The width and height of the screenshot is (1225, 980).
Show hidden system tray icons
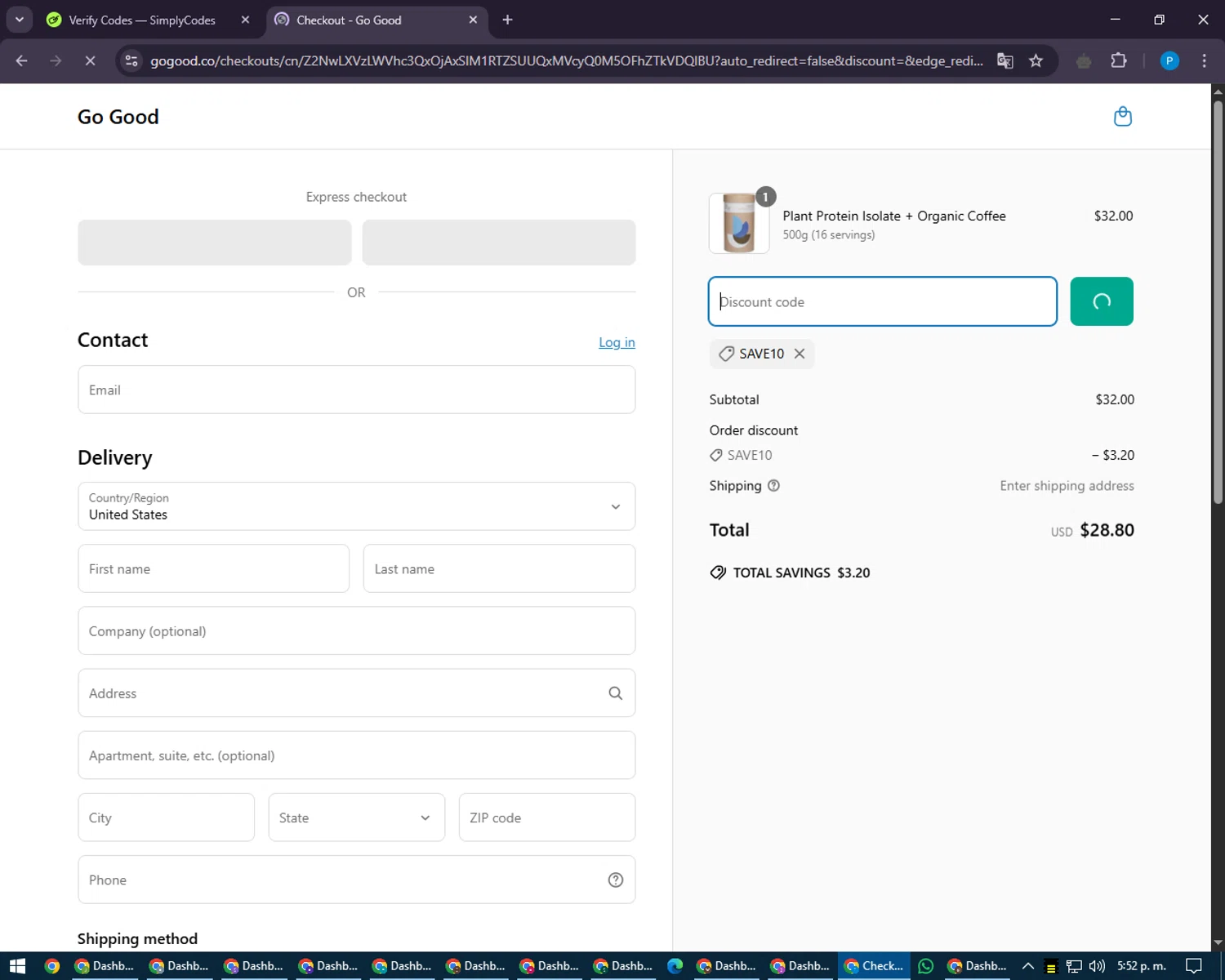pos(1028,966)
